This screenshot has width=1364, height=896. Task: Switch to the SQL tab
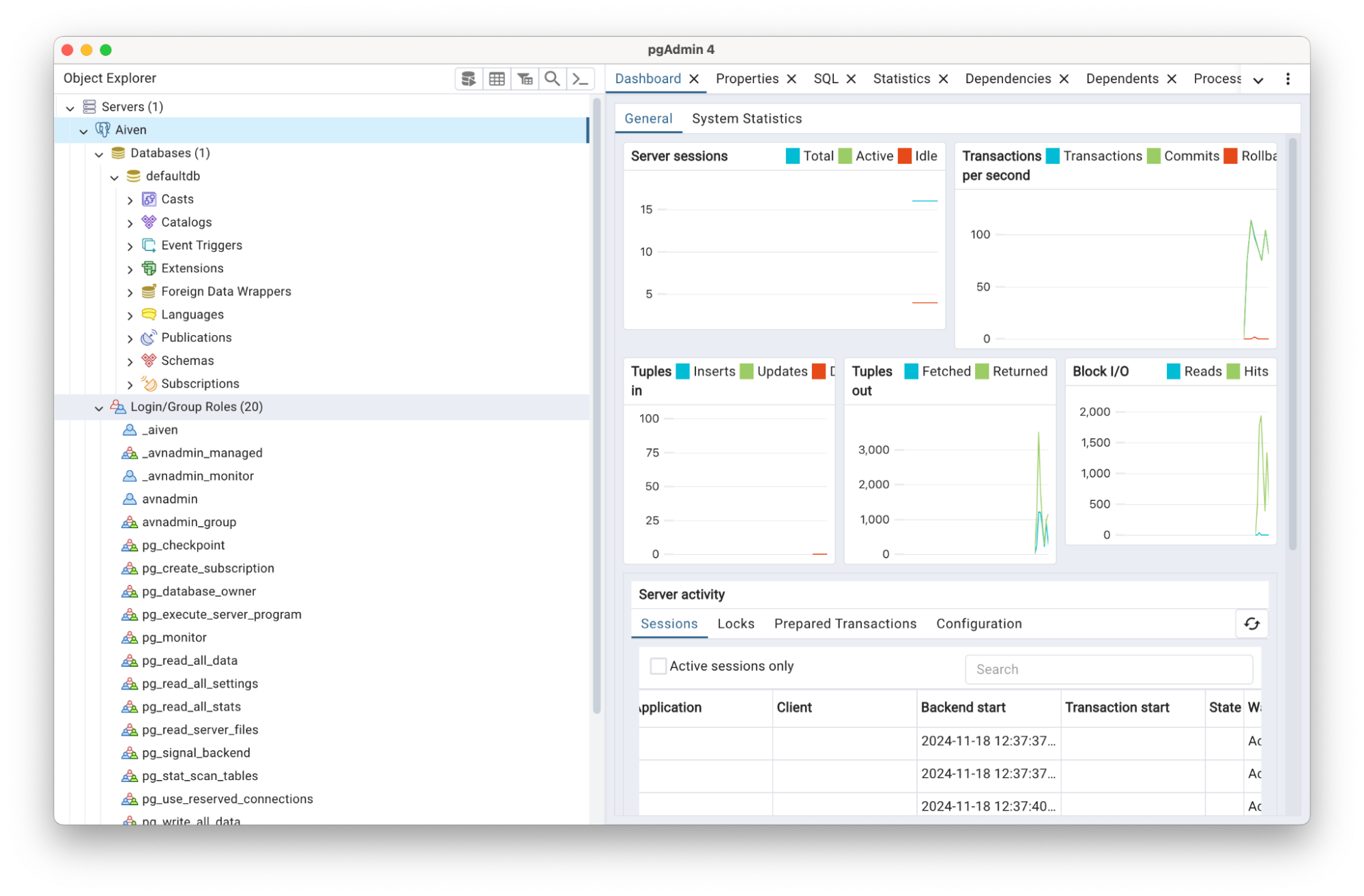coord(826,78)
